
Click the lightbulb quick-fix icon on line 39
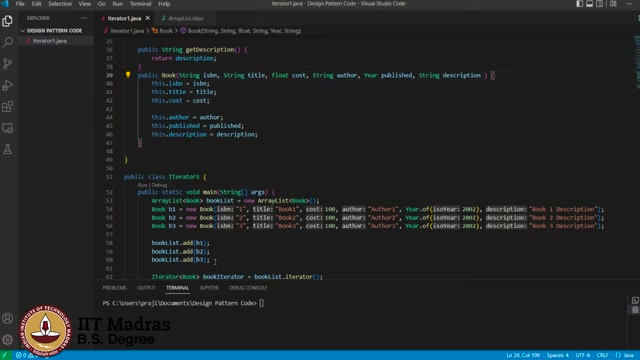click(x=128, y=75)
